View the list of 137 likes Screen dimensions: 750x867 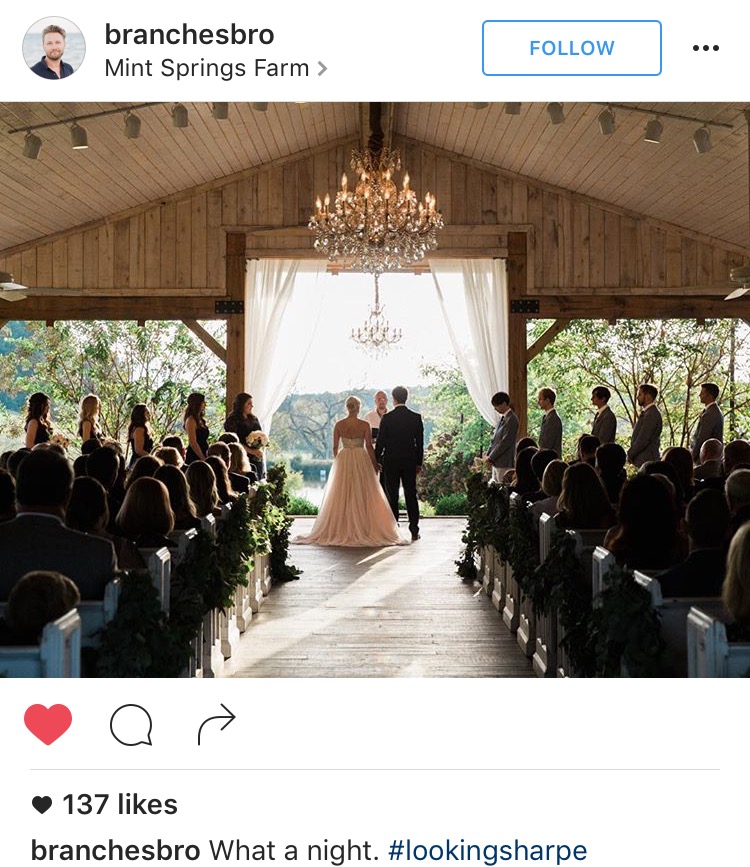[119, 805]
